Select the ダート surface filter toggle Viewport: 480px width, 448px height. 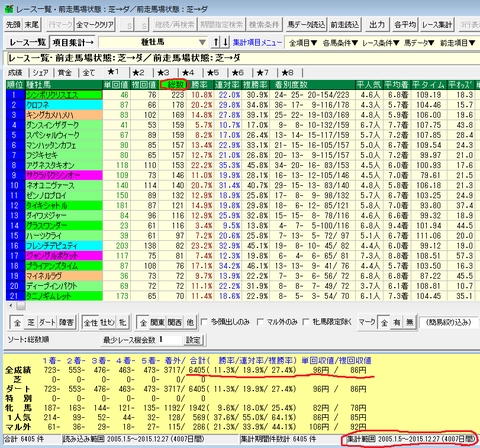[47, 322]
